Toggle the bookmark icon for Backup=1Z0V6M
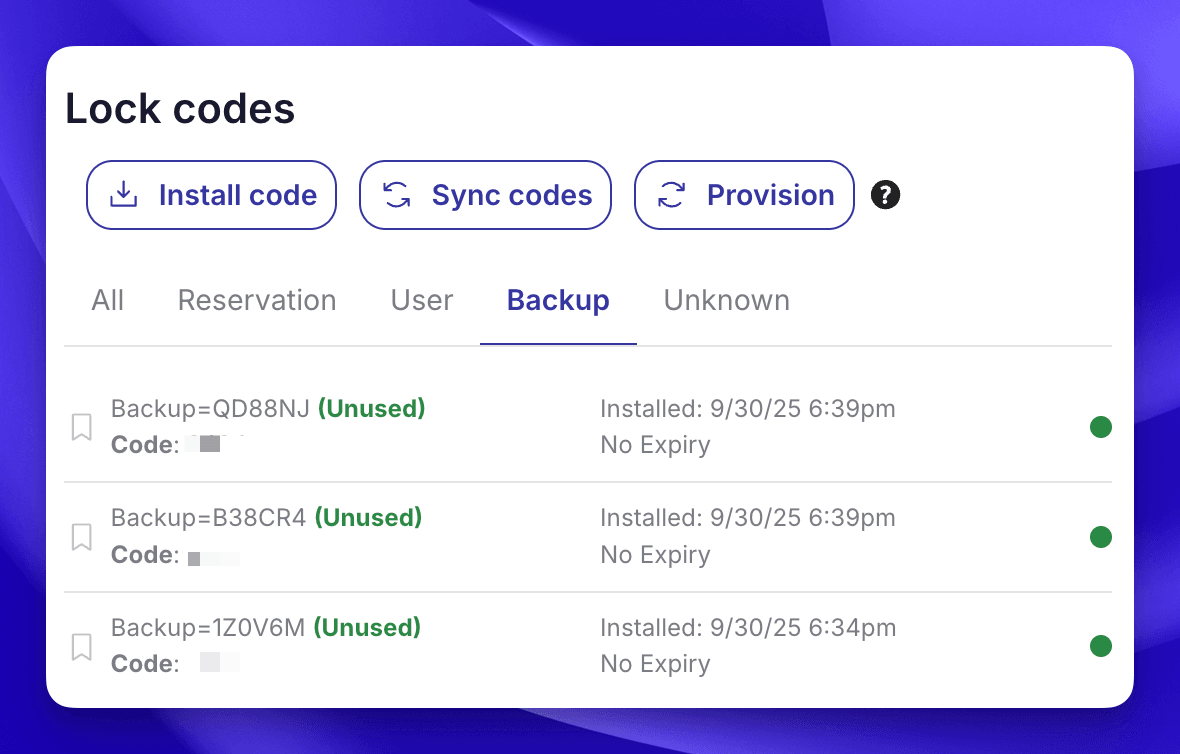 tap(83, 646)
